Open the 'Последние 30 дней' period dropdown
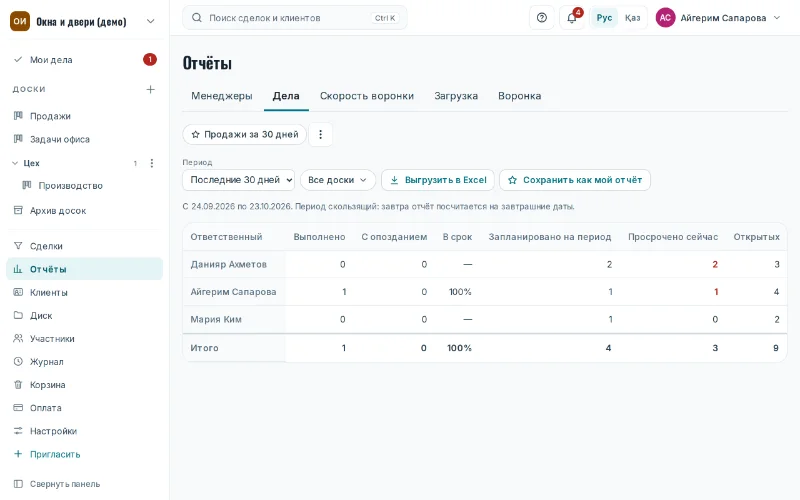This screenshot has height=500, width=800. (x=238, y=180)
